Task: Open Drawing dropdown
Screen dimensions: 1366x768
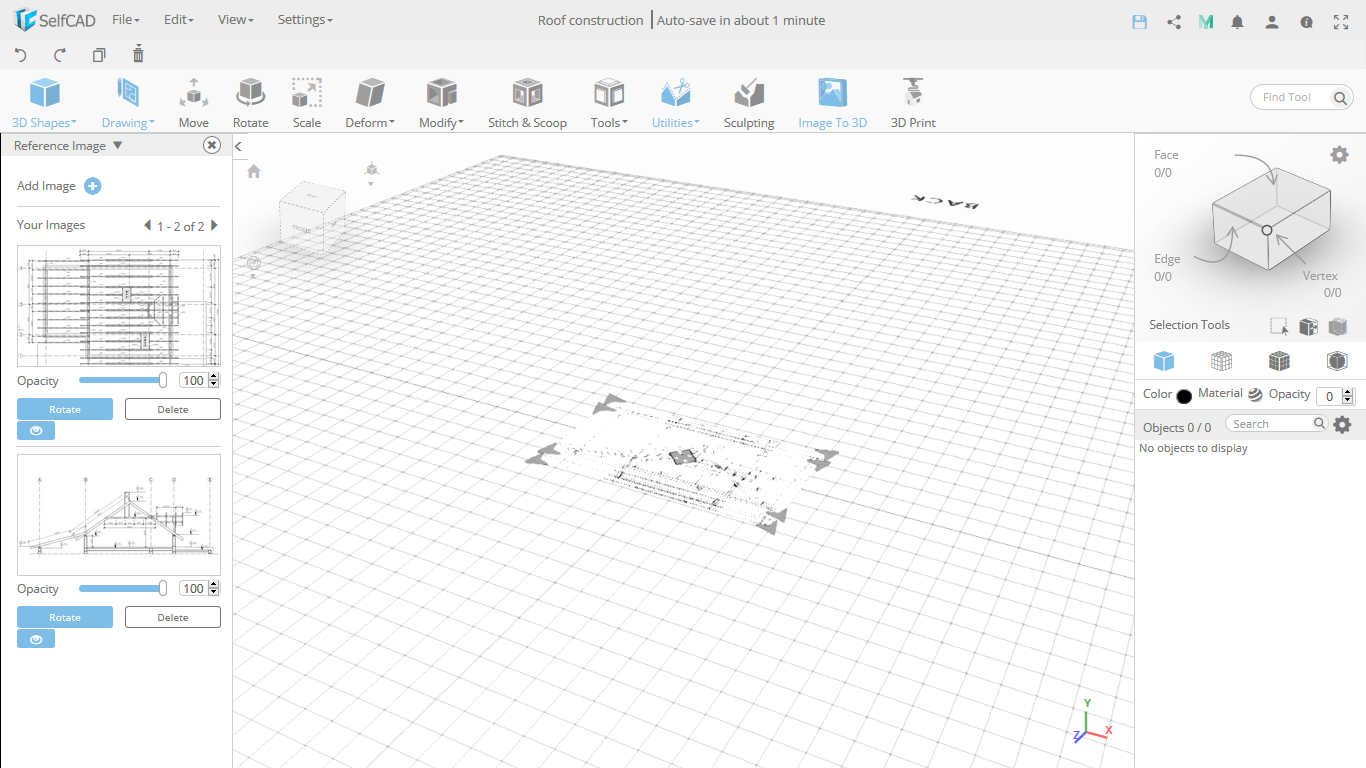Action: tap(128, 104)
